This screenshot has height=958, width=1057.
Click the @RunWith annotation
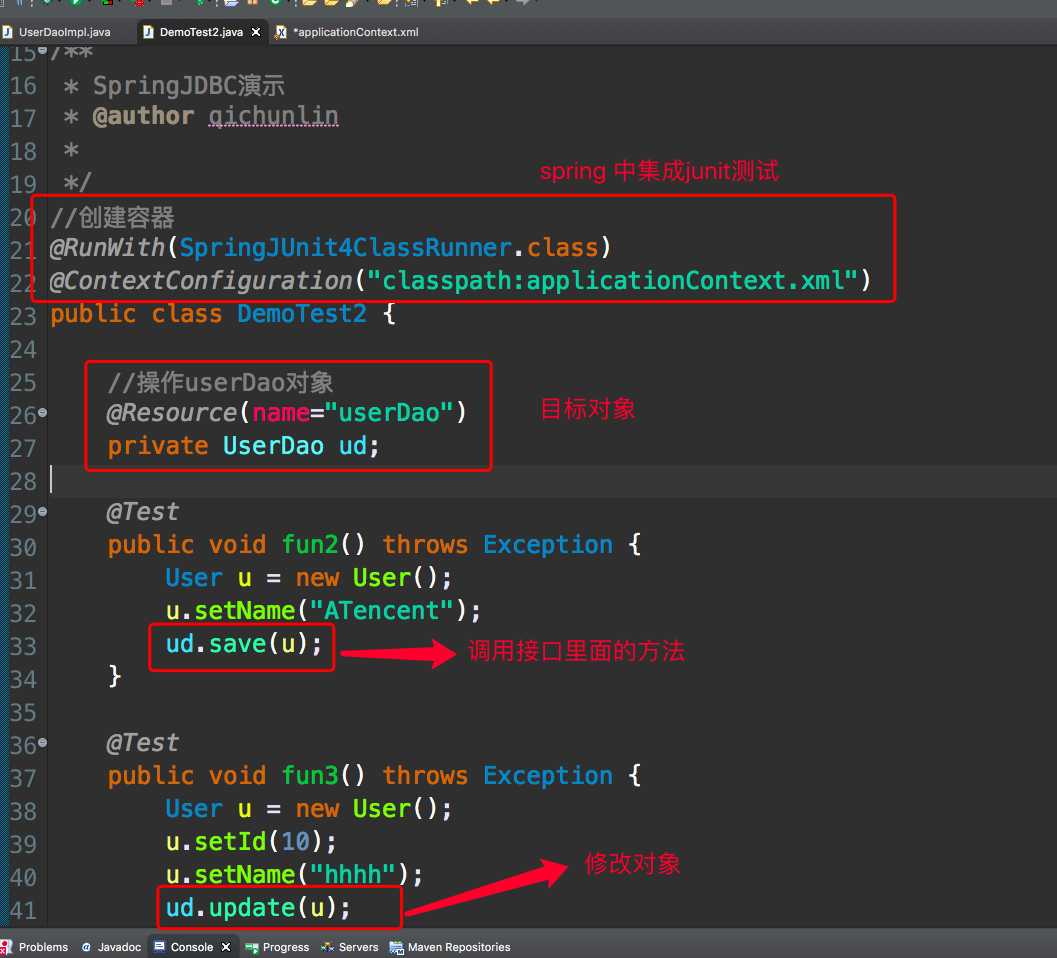click(107, 247)
